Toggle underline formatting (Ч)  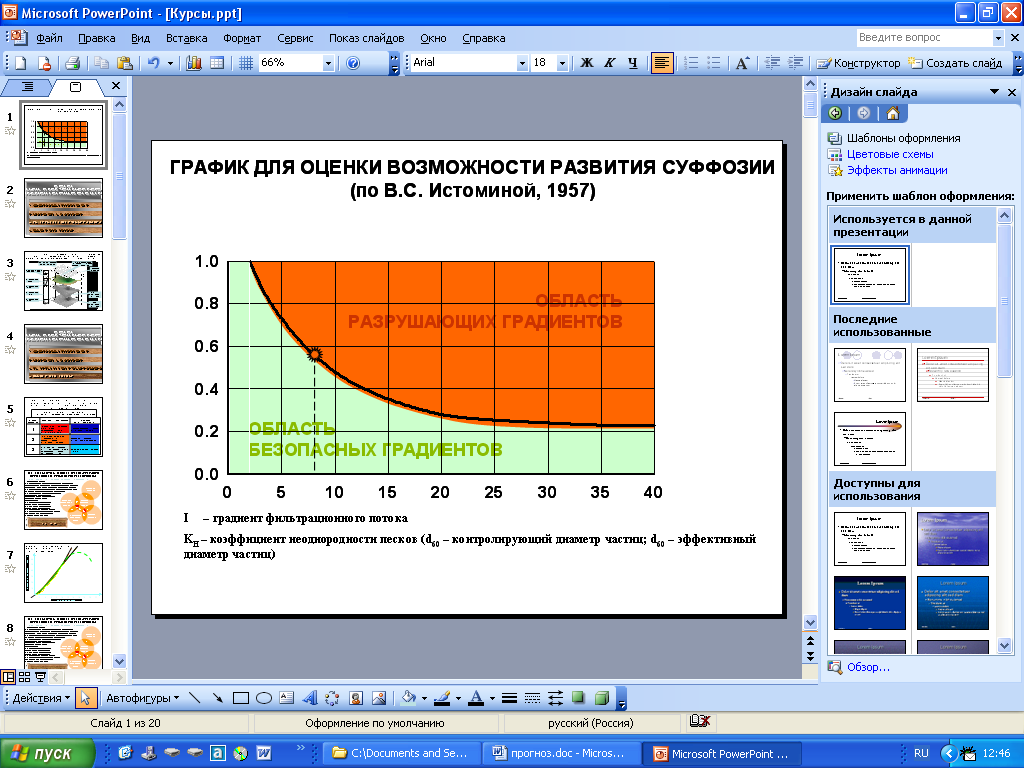click(x=632, y=63)
